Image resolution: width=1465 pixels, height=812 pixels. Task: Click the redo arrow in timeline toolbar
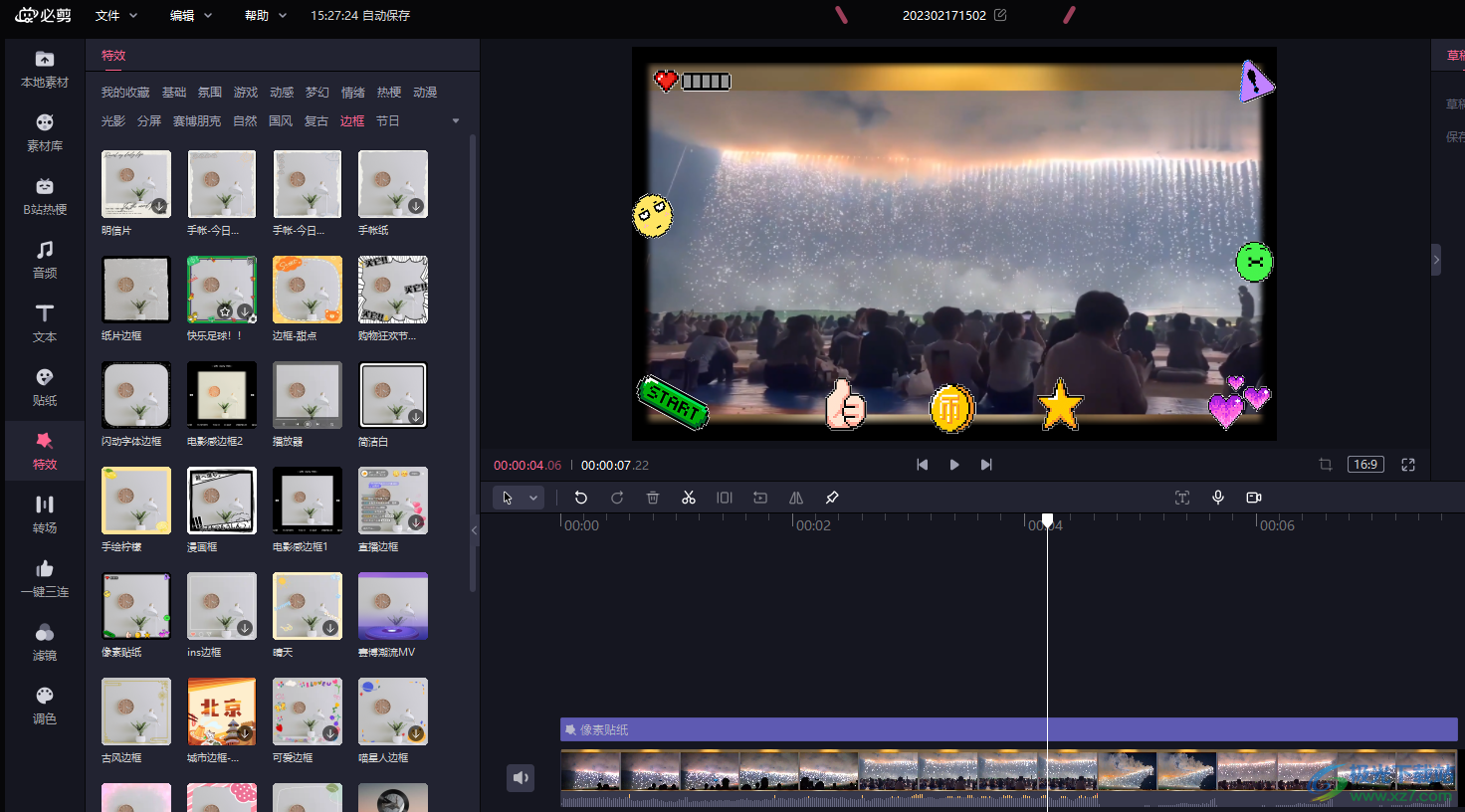617,498
